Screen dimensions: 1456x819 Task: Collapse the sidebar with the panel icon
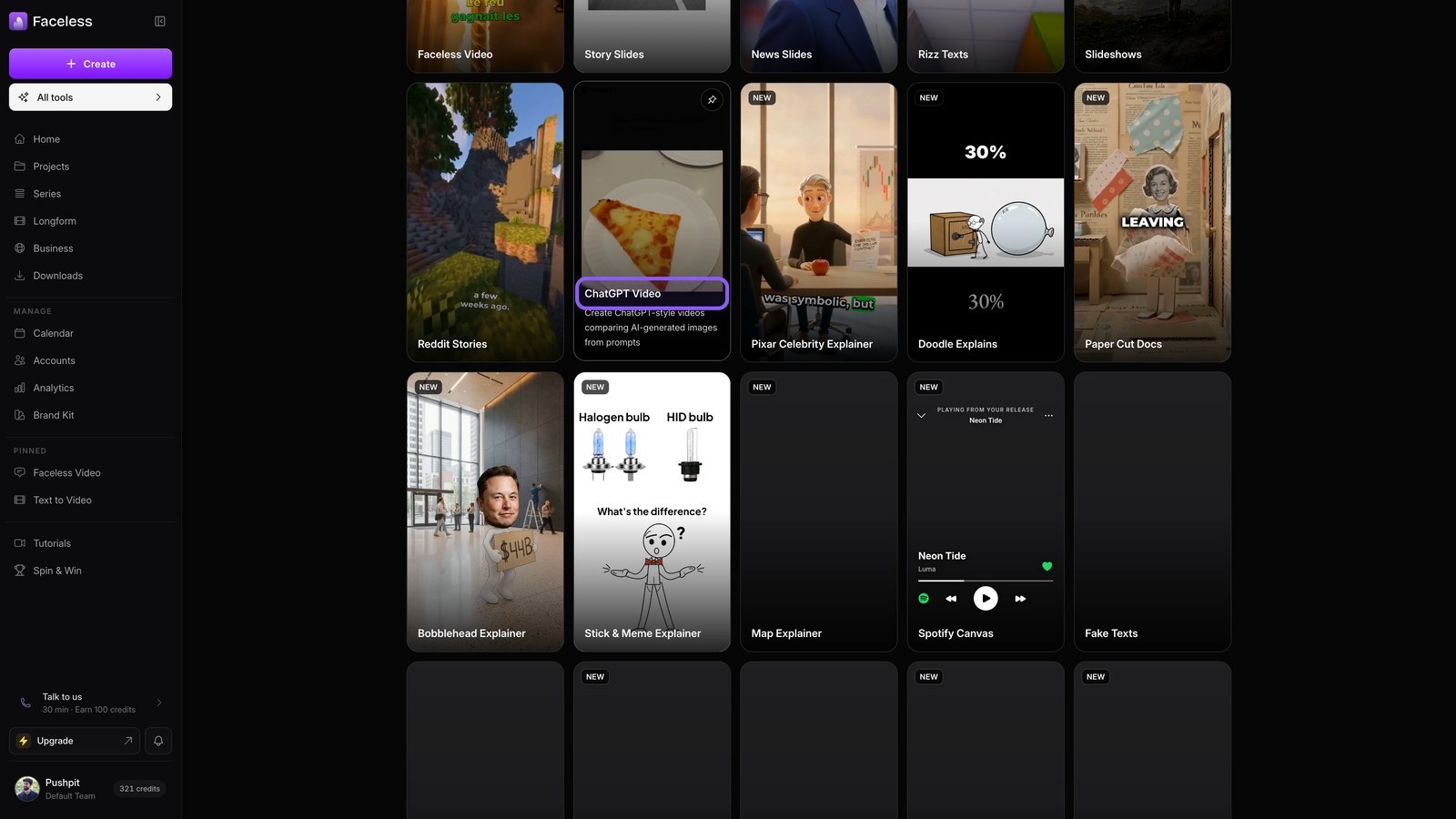160,21
